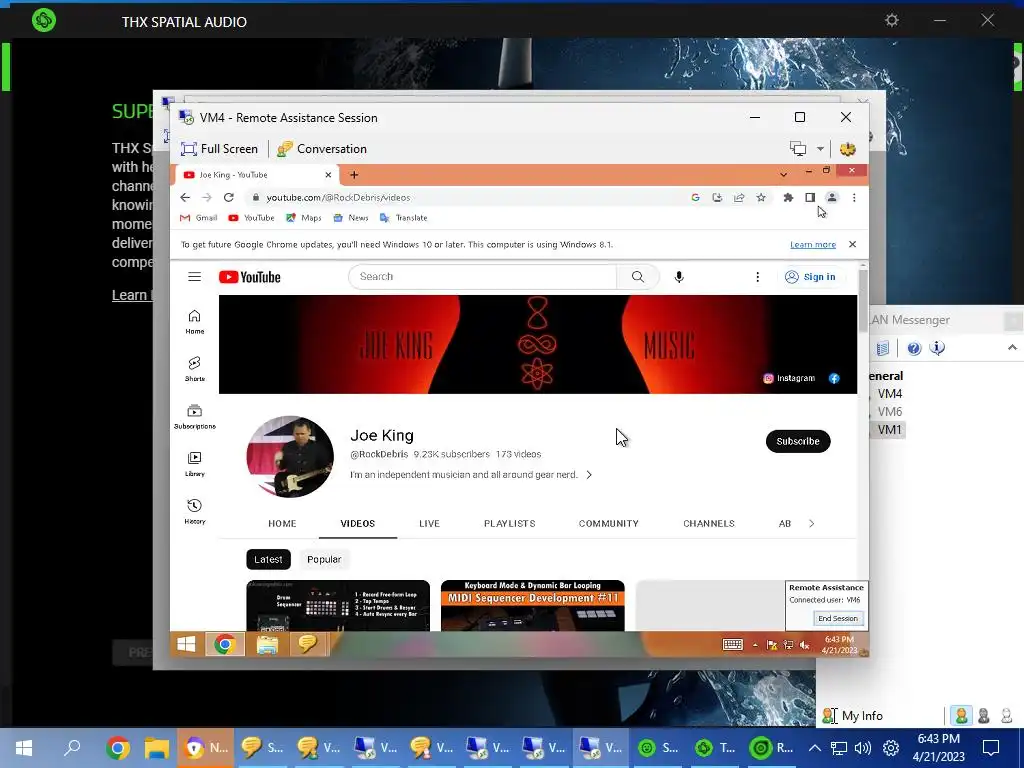
Task: Click the Full Screen icon in the Remote Assistance toolbar
Action: tap(189, 149)
